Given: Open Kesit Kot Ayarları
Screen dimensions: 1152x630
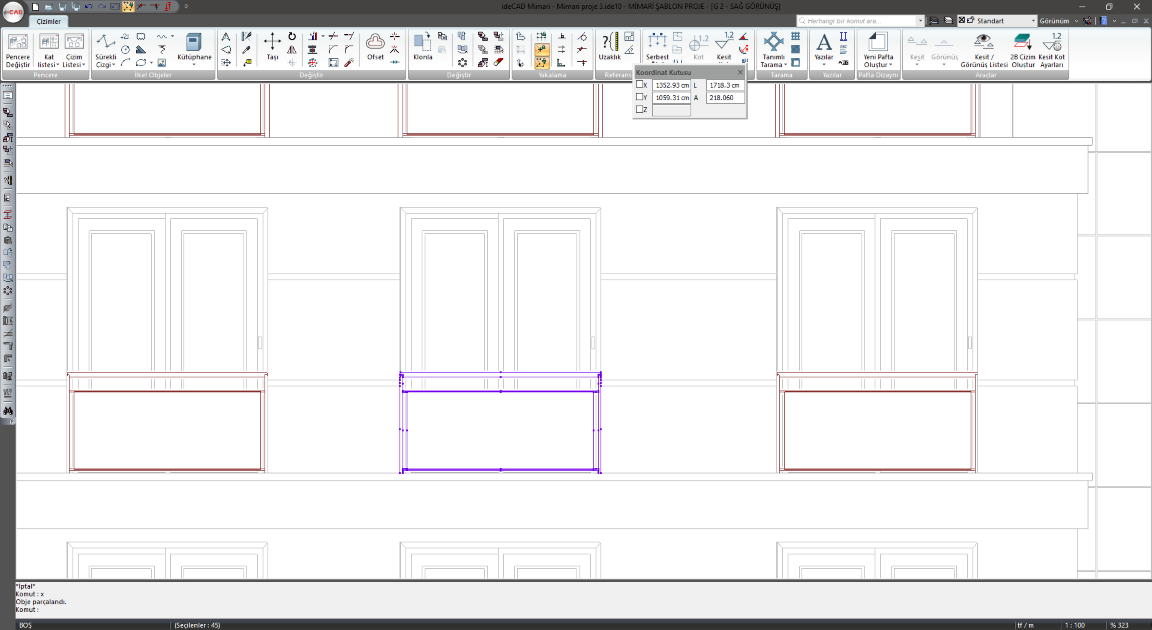Looking at the screenshot, I should (1051, 47).
